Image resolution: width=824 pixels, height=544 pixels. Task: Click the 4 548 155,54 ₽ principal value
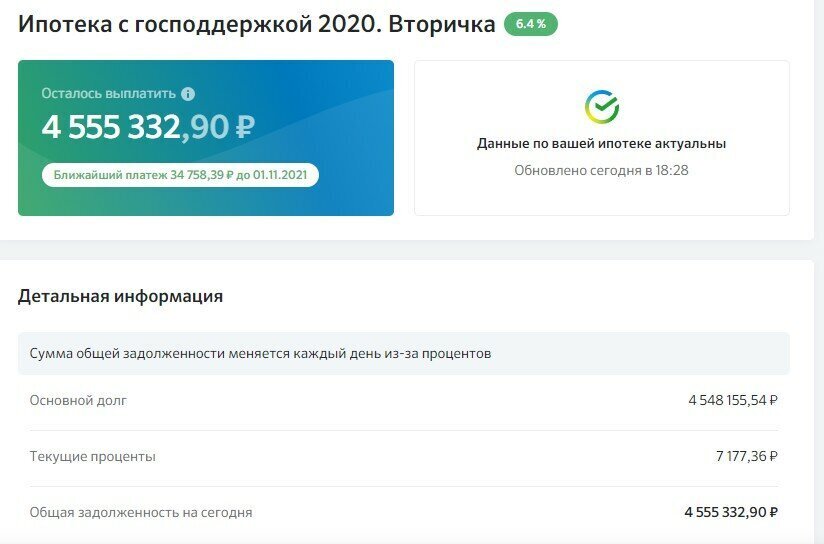tap(732, 401)
